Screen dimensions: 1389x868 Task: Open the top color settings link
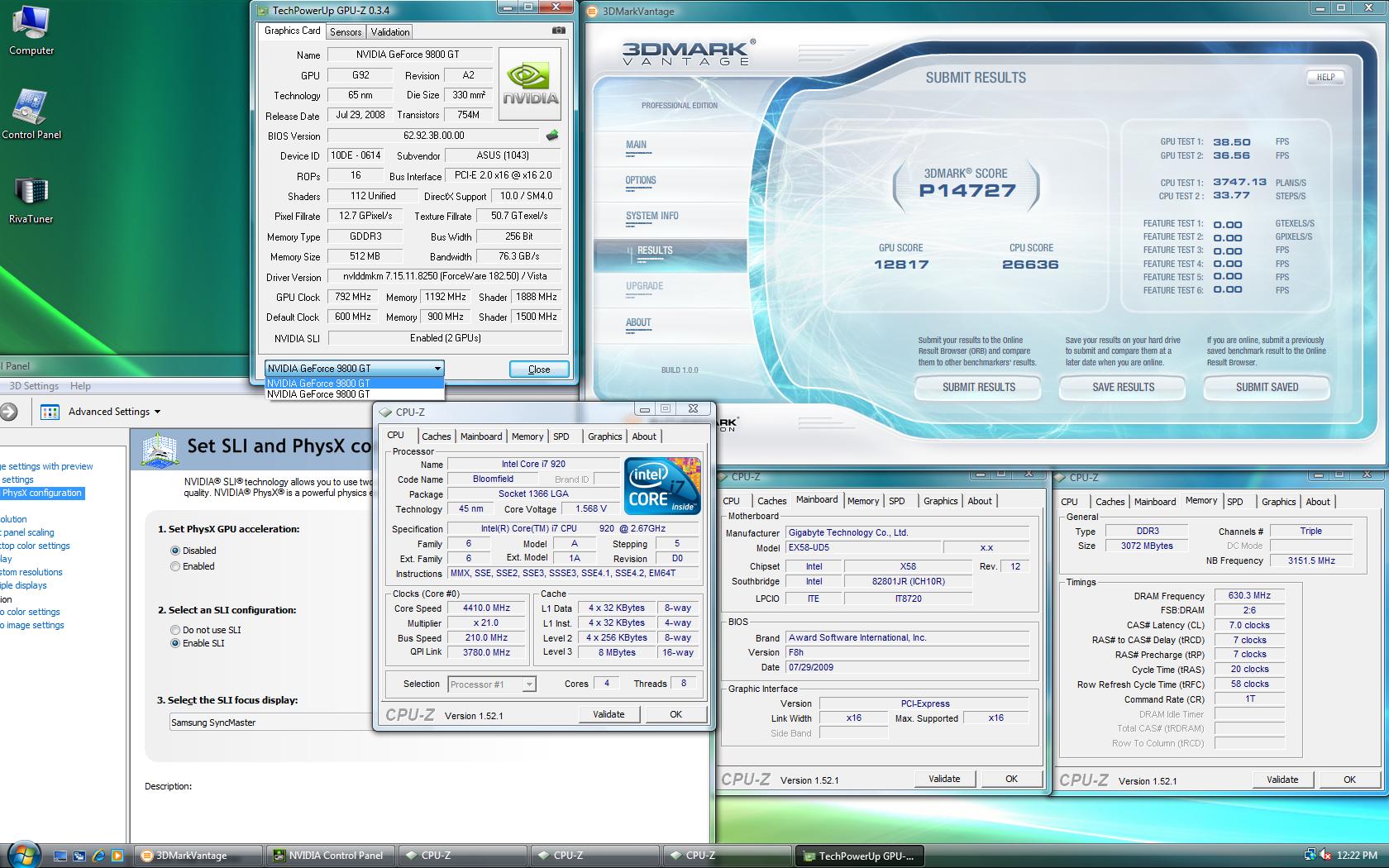(x=35, y=546)
